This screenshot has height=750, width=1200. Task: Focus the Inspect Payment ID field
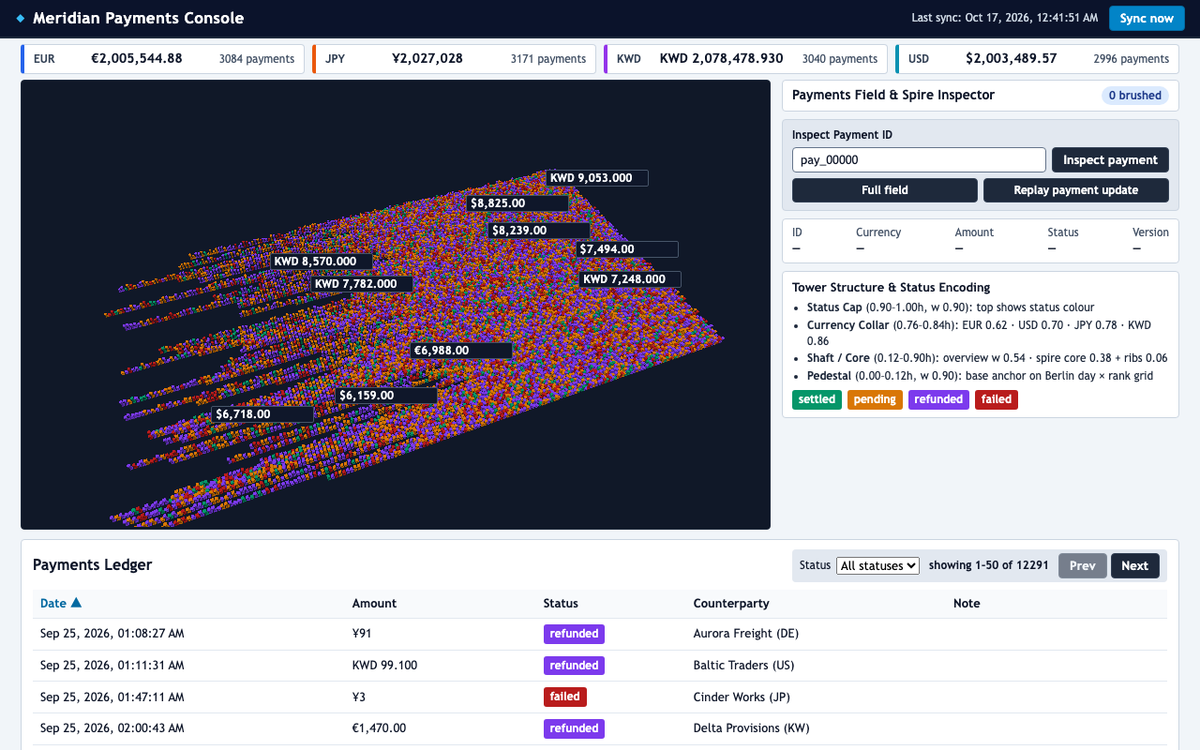(x=919, y=160)
